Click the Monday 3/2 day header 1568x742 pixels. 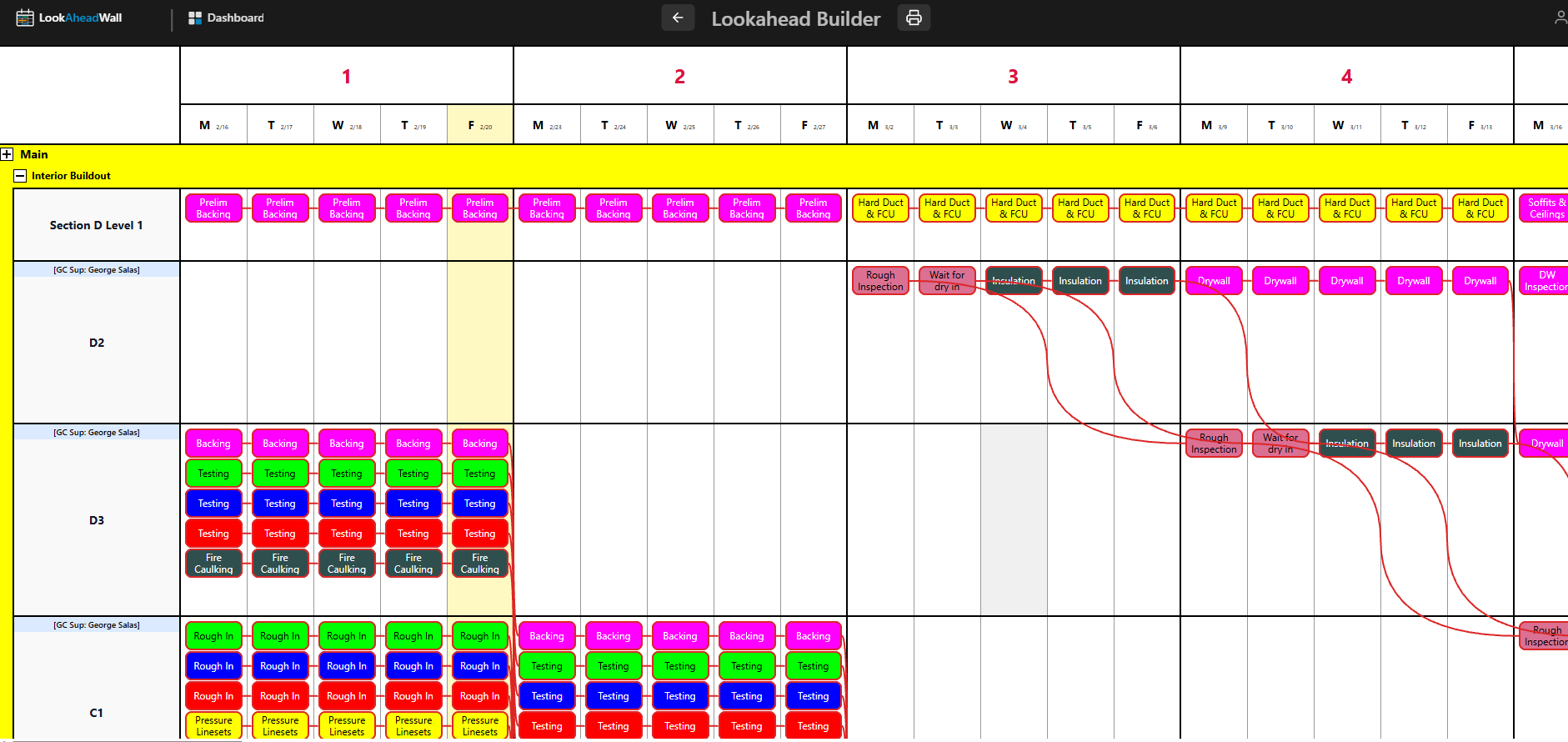tap(880, 125)
